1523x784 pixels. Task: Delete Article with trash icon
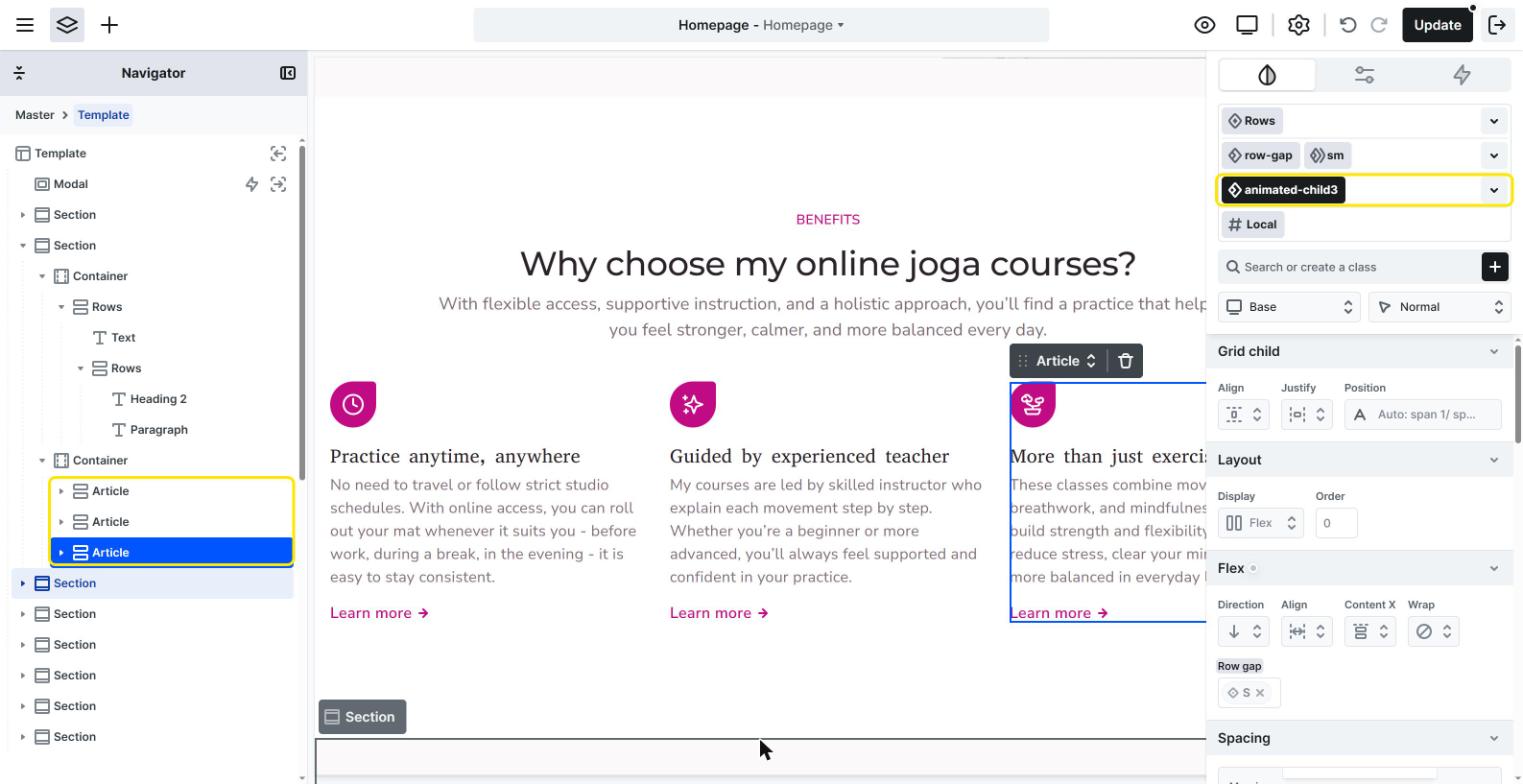1126,361
